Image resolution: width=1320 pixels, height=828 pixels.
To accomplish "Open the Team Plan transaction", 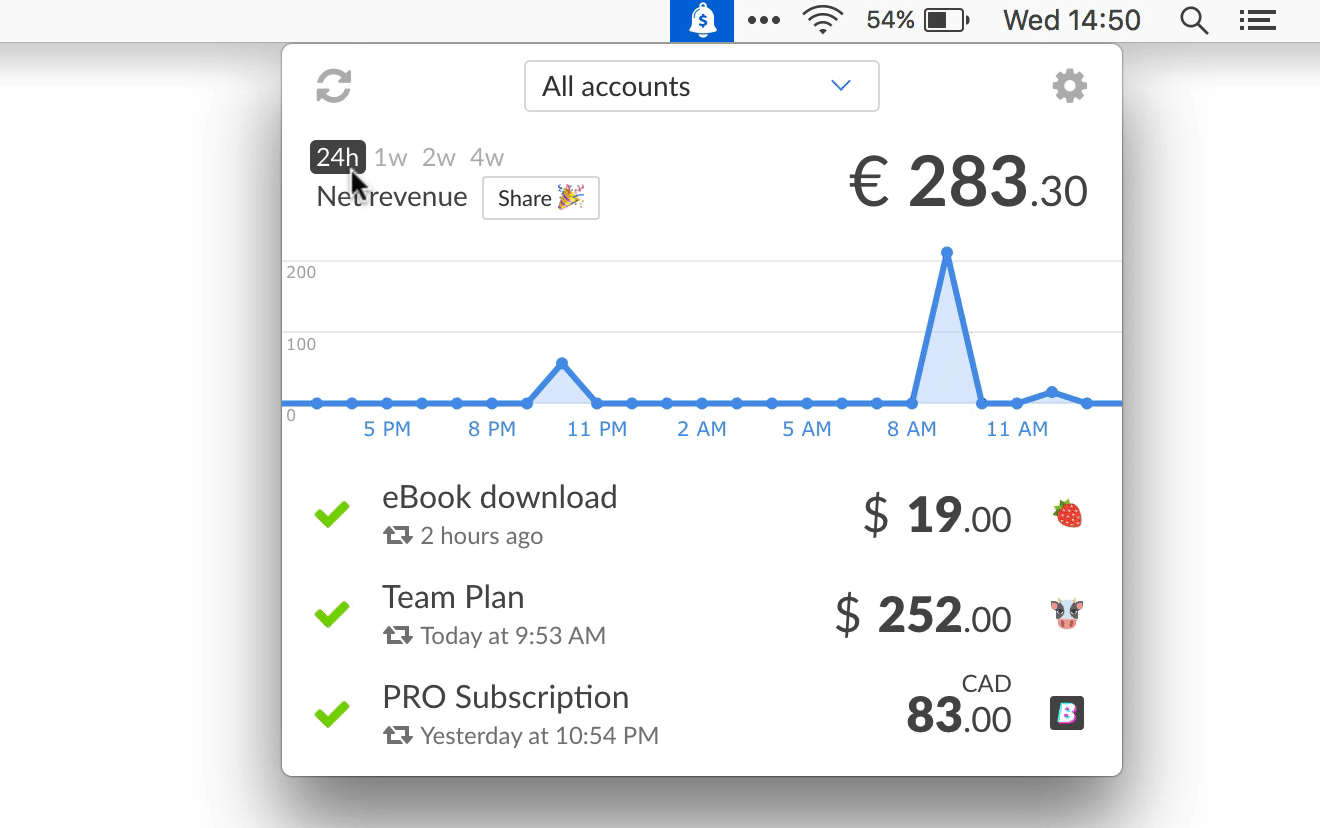I will [x=702, y=615].
